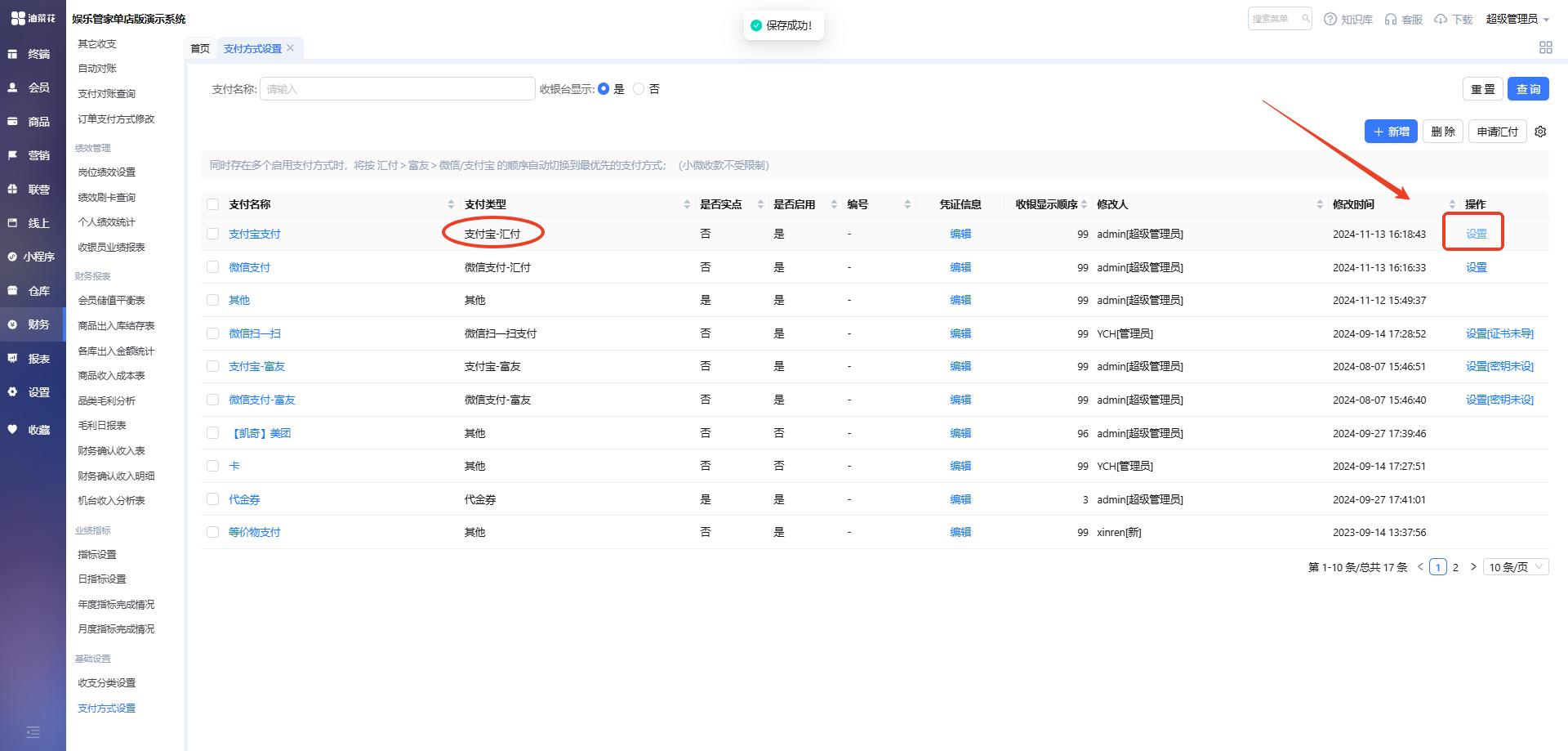Sort by 是否实点 column

click(760, 204)
